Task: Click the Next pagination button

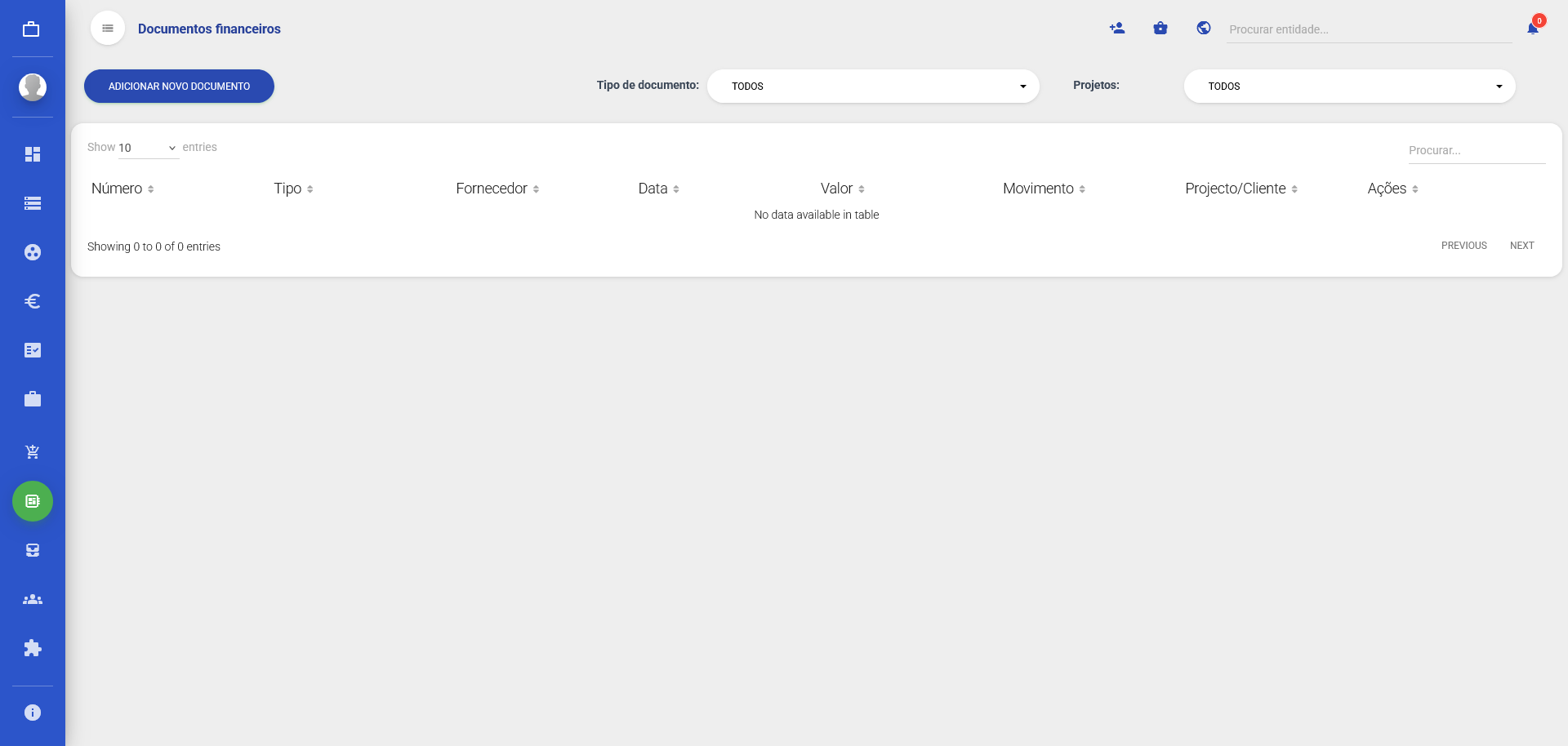Action: (1521, 246)
